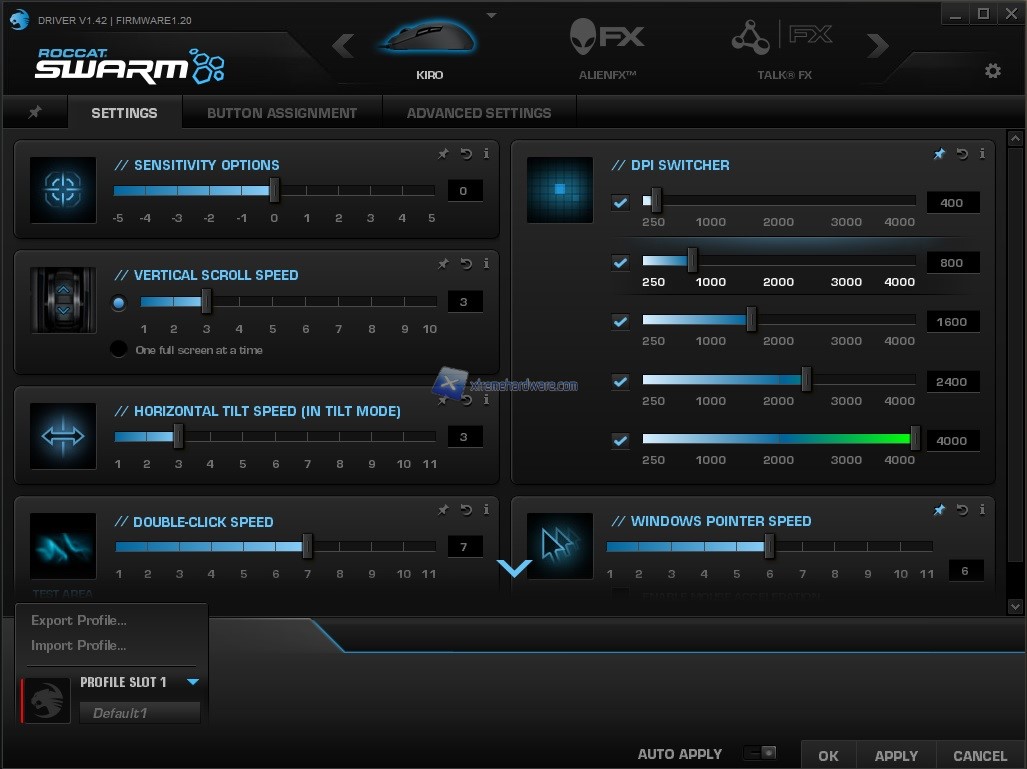Uncheck the 400 DPI level checkbox
The width and height of the screenshot is (1027, 769).
[x=621, y=203]
